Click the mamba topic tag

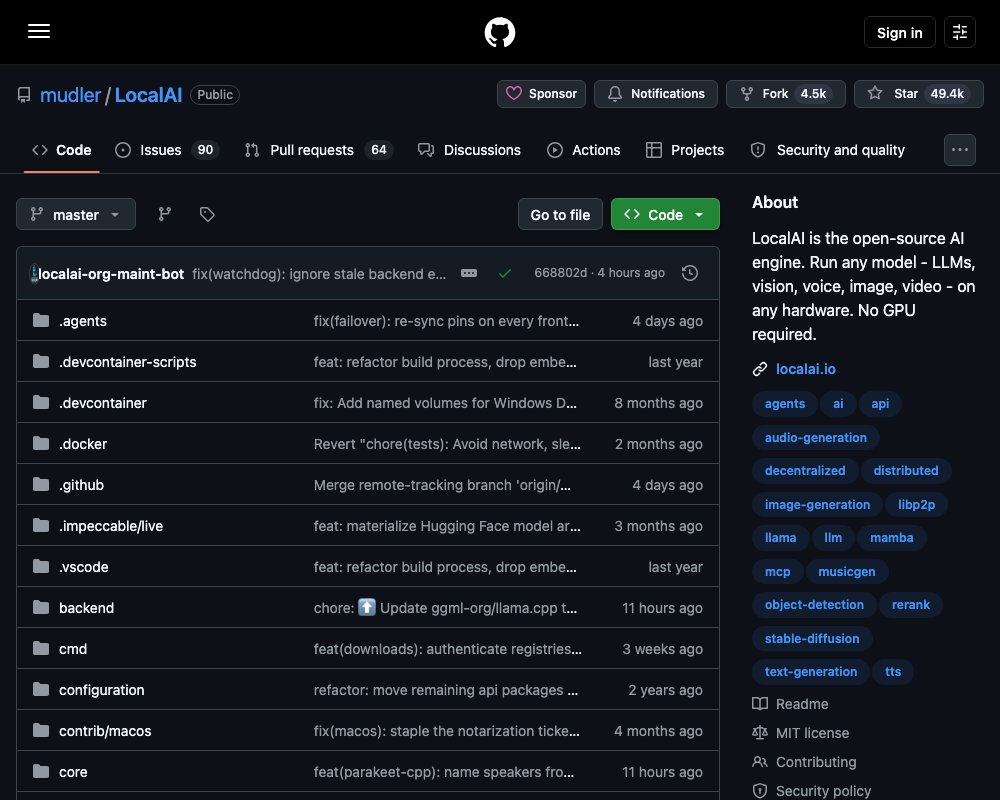coord(892,537)
